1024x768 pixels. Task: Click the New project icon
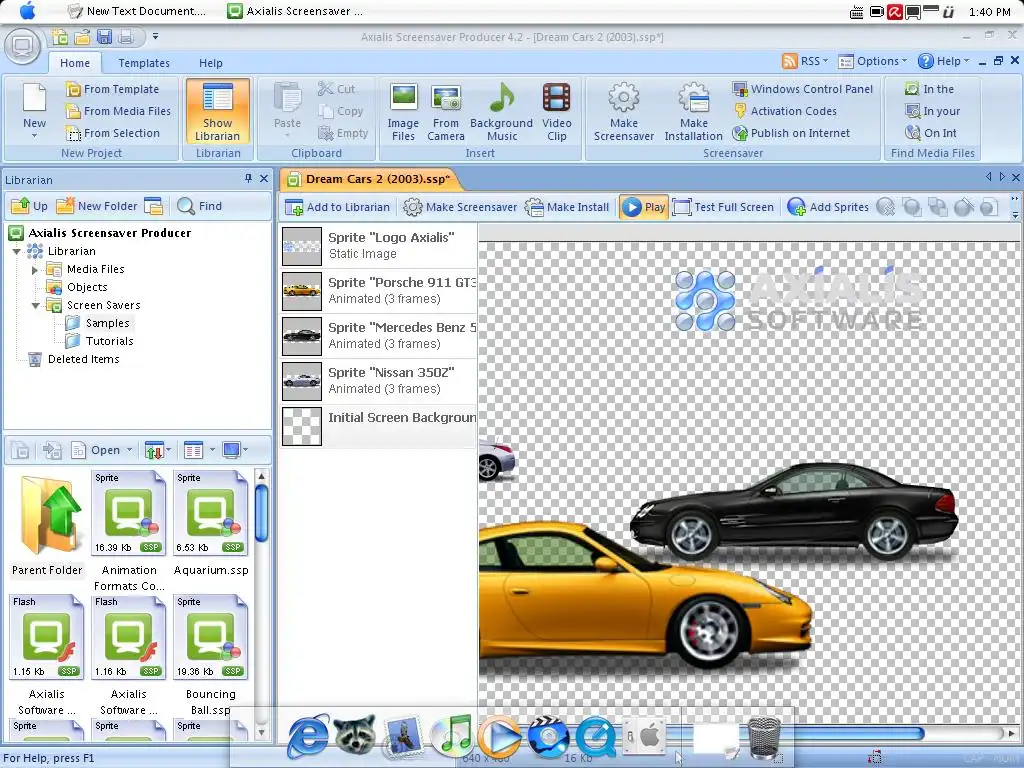(x=34, y=110)
